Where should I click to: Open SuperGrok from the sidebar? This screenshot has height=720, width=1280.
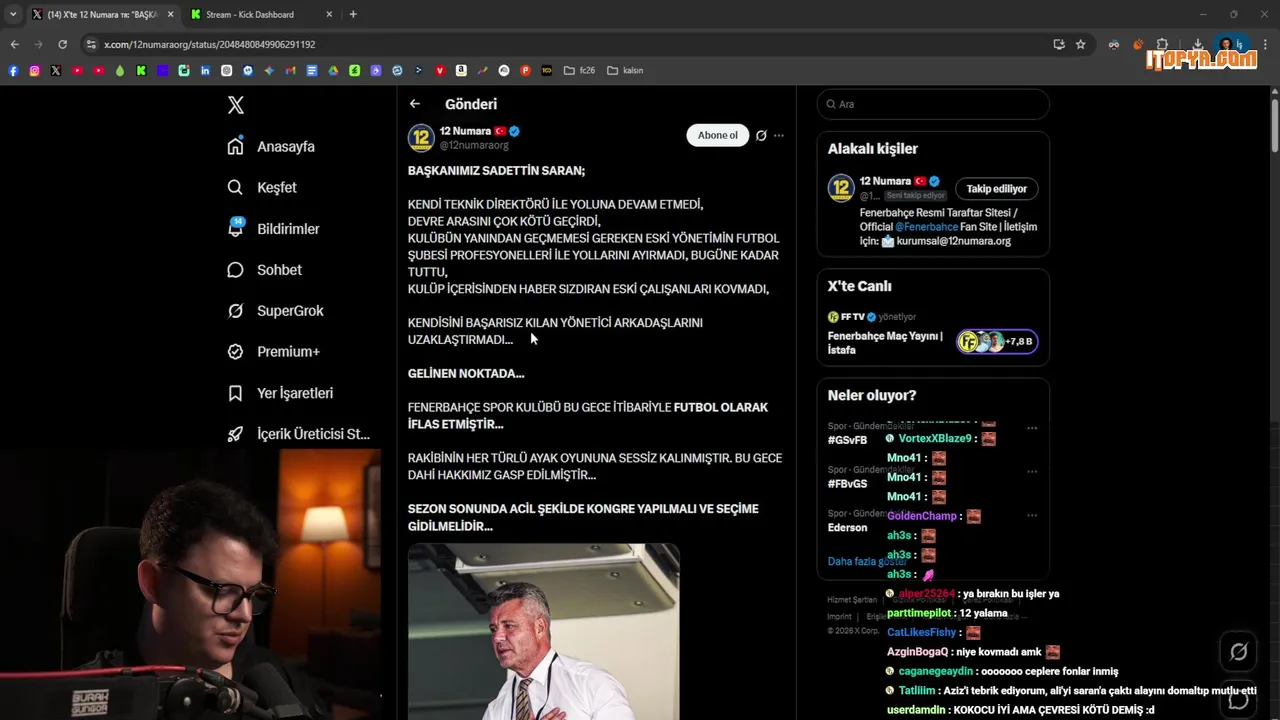click(x=275, y=311)
